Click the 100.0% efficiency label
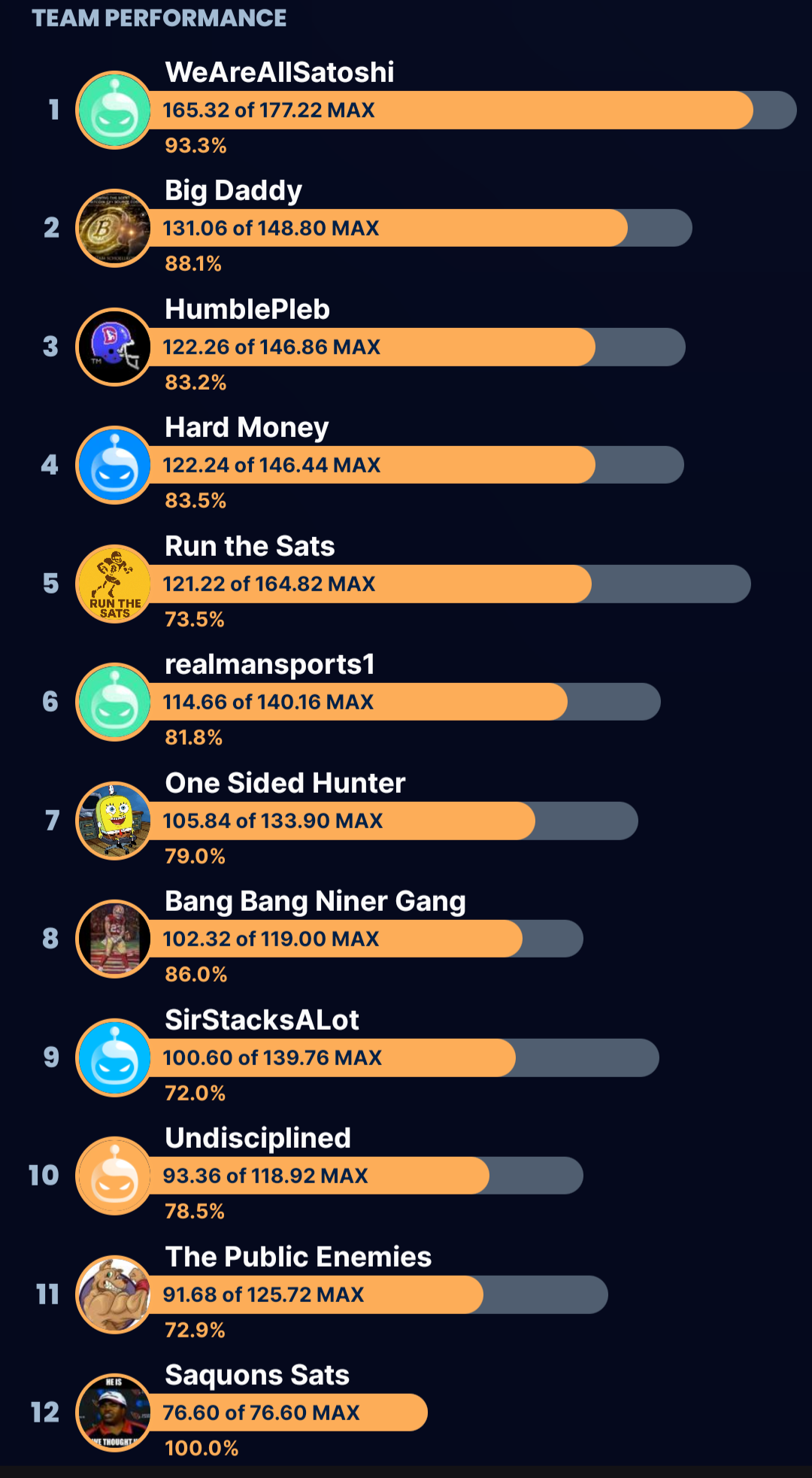 pyautogui.click(x=201, y=1449)
